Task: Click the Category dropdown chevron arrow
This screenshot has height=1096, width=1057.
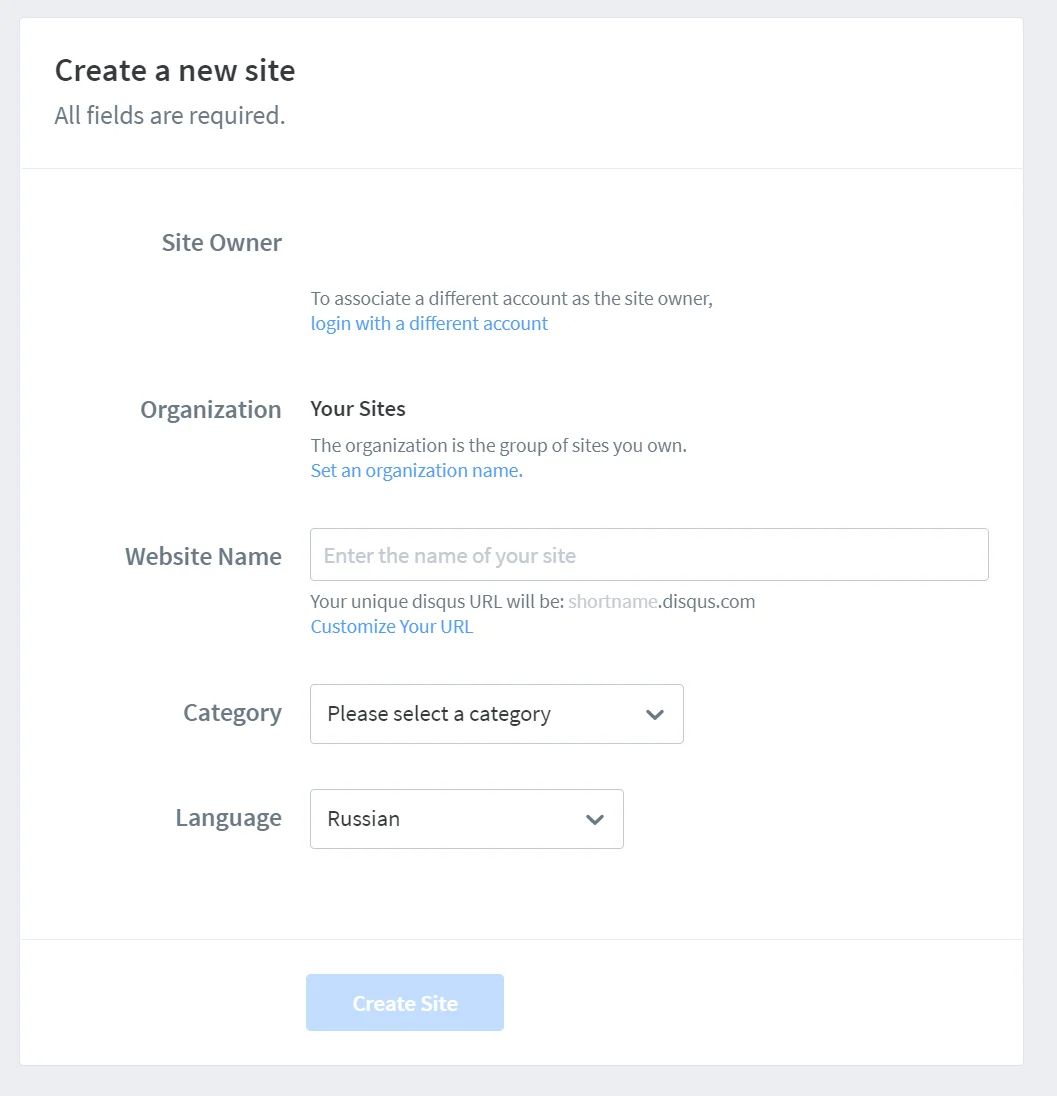Action: (655, 714)
